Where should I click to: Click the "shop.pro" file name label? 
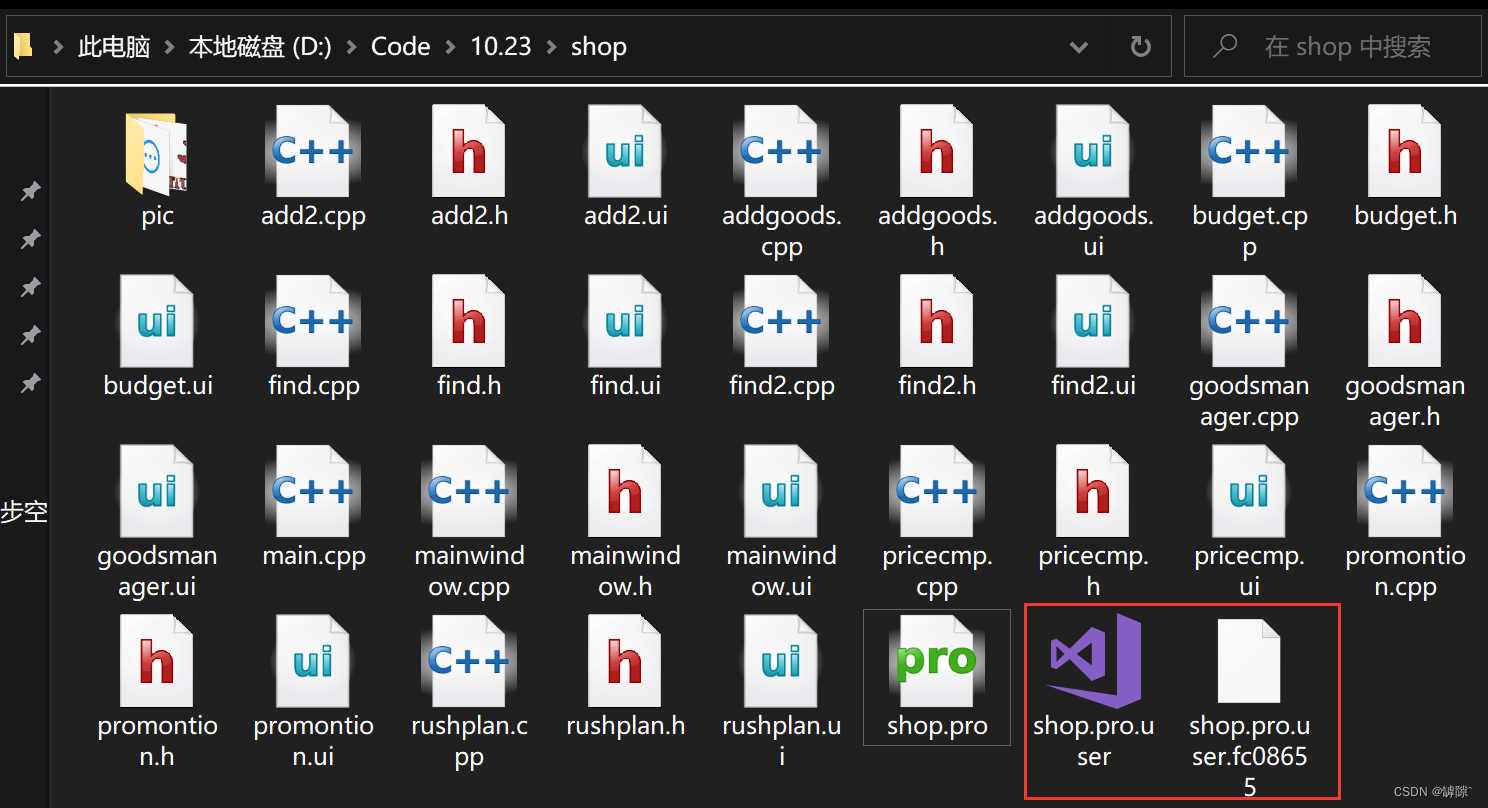point(937,726)
